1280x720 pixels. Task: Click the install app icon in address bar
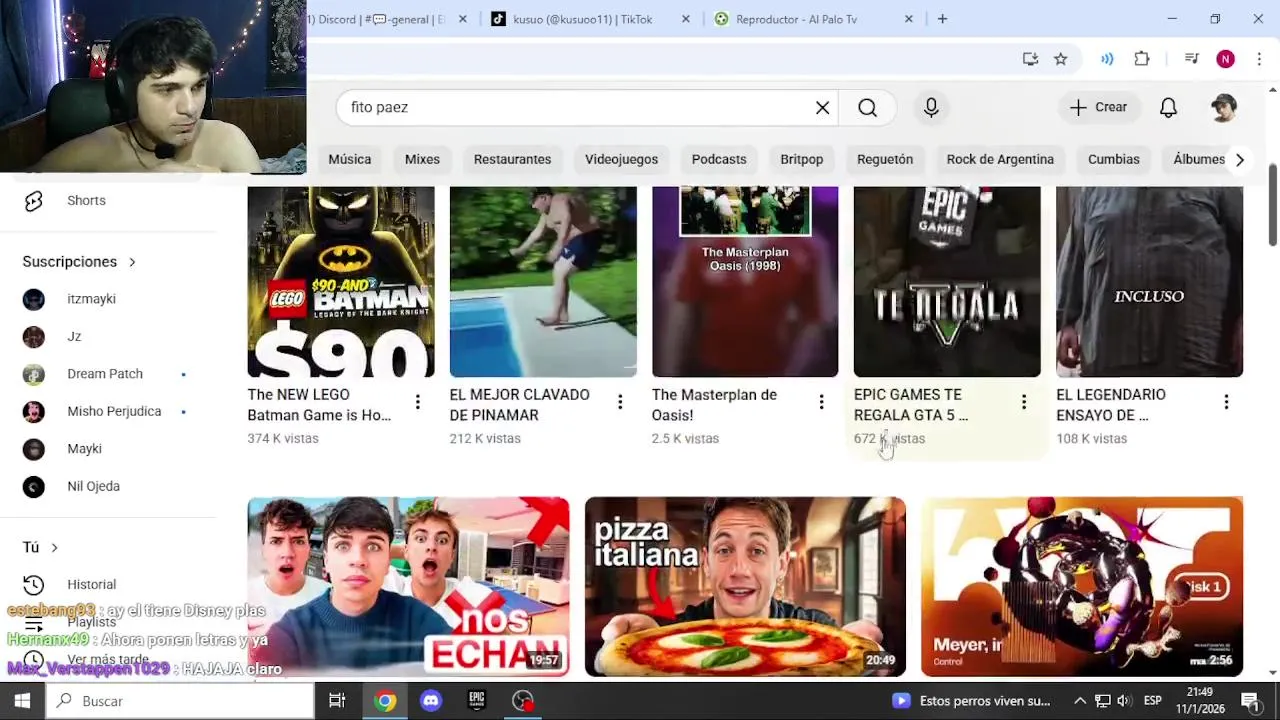(x=1030, y=59)
